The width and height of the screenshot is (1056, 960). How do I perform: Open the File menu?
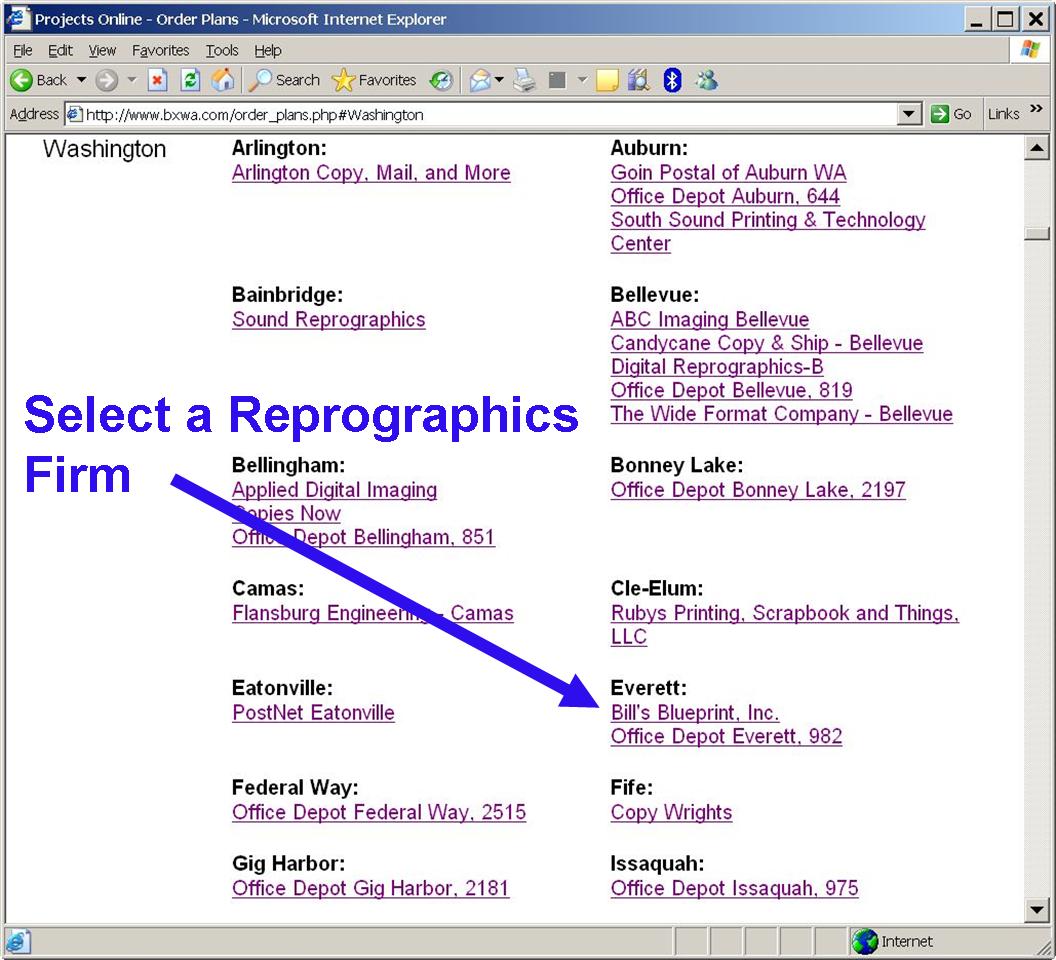pyautogui.click(x=22, y=51)
